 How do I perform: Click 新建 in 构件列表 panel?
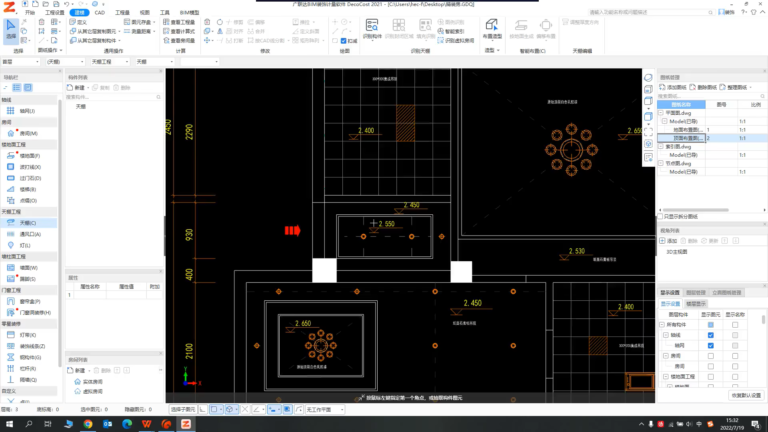pos(76,88)
